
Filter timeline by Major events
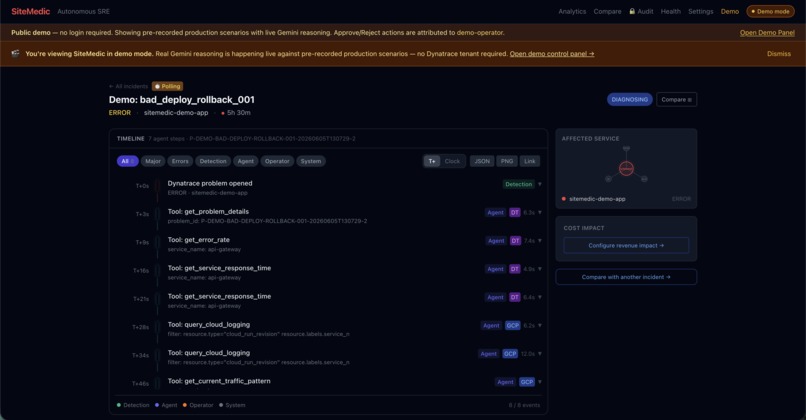[153, 161]
